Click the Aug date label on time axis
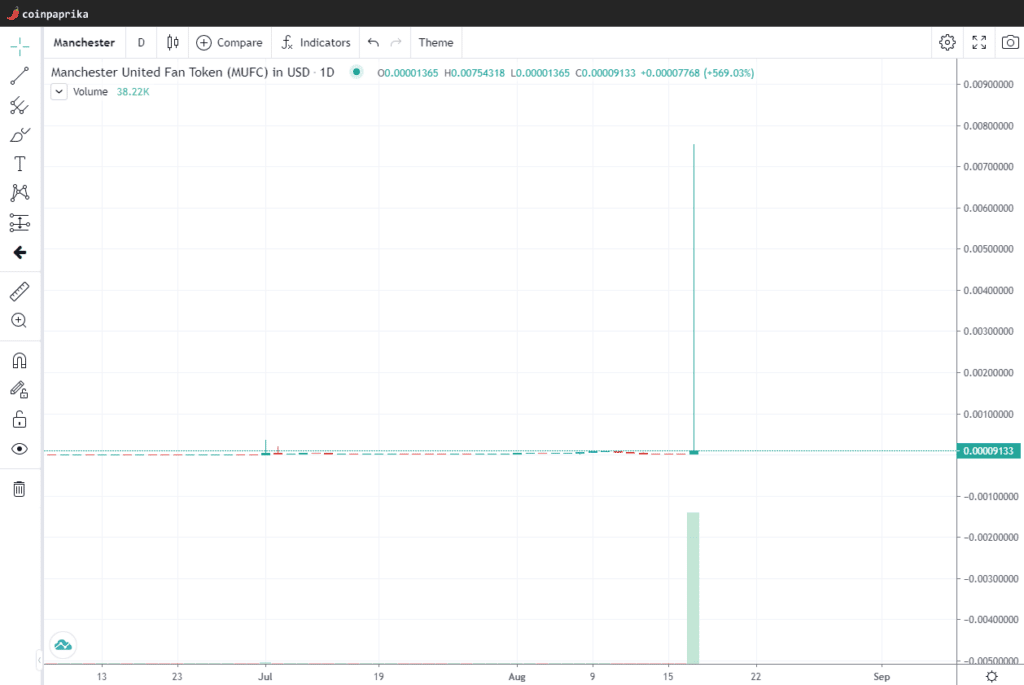This screenshot has width=1024, height=685. 517,677
